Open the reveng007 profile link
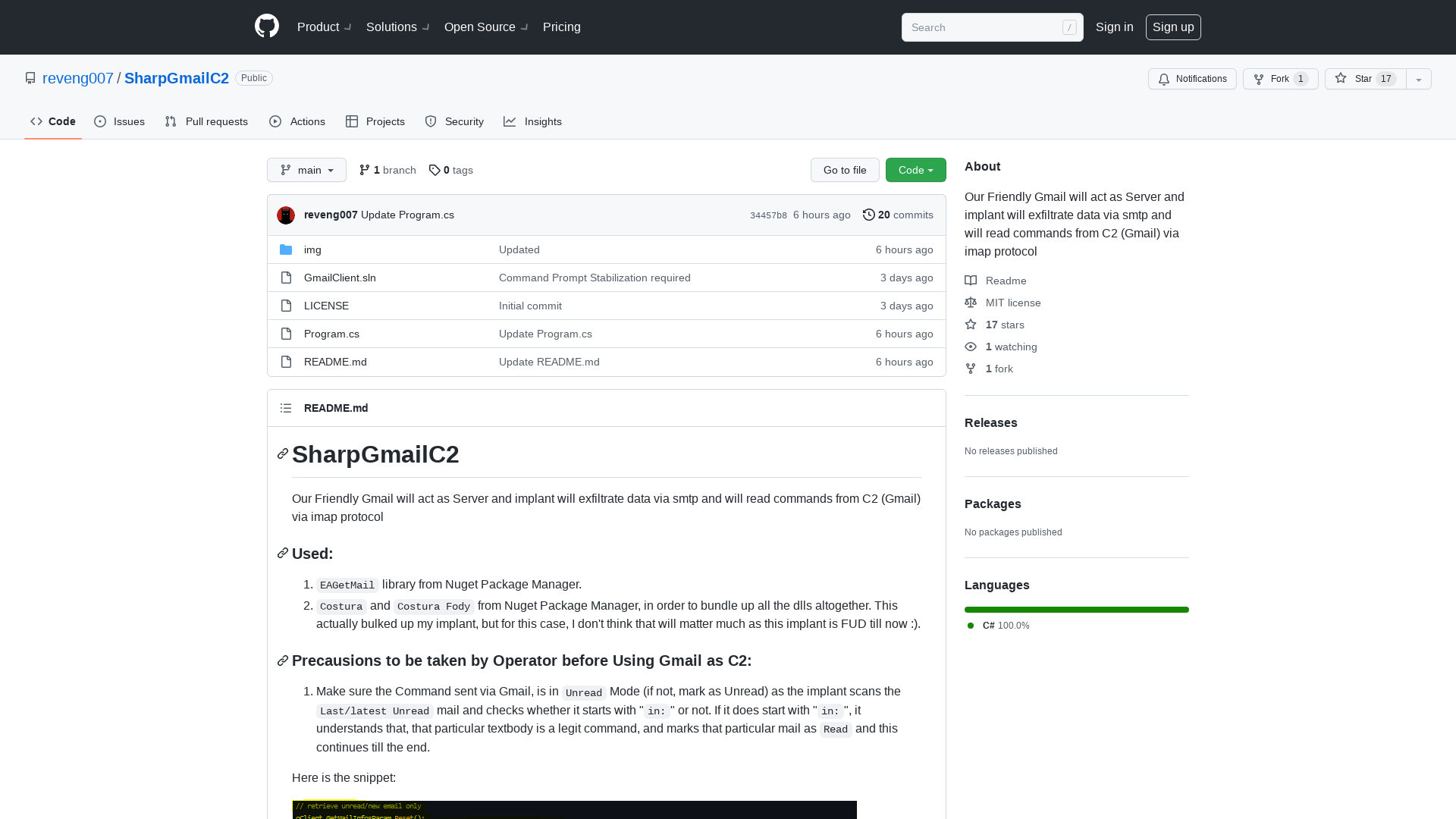1456x819 pixels. [78, 78]
